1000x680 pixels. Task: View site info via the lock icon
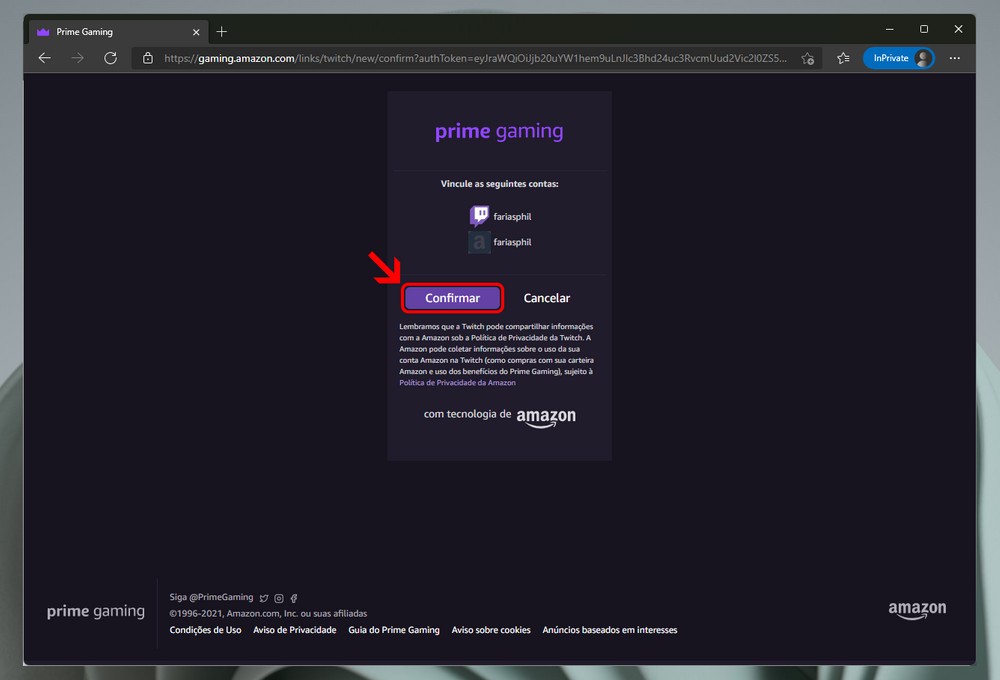148,58
